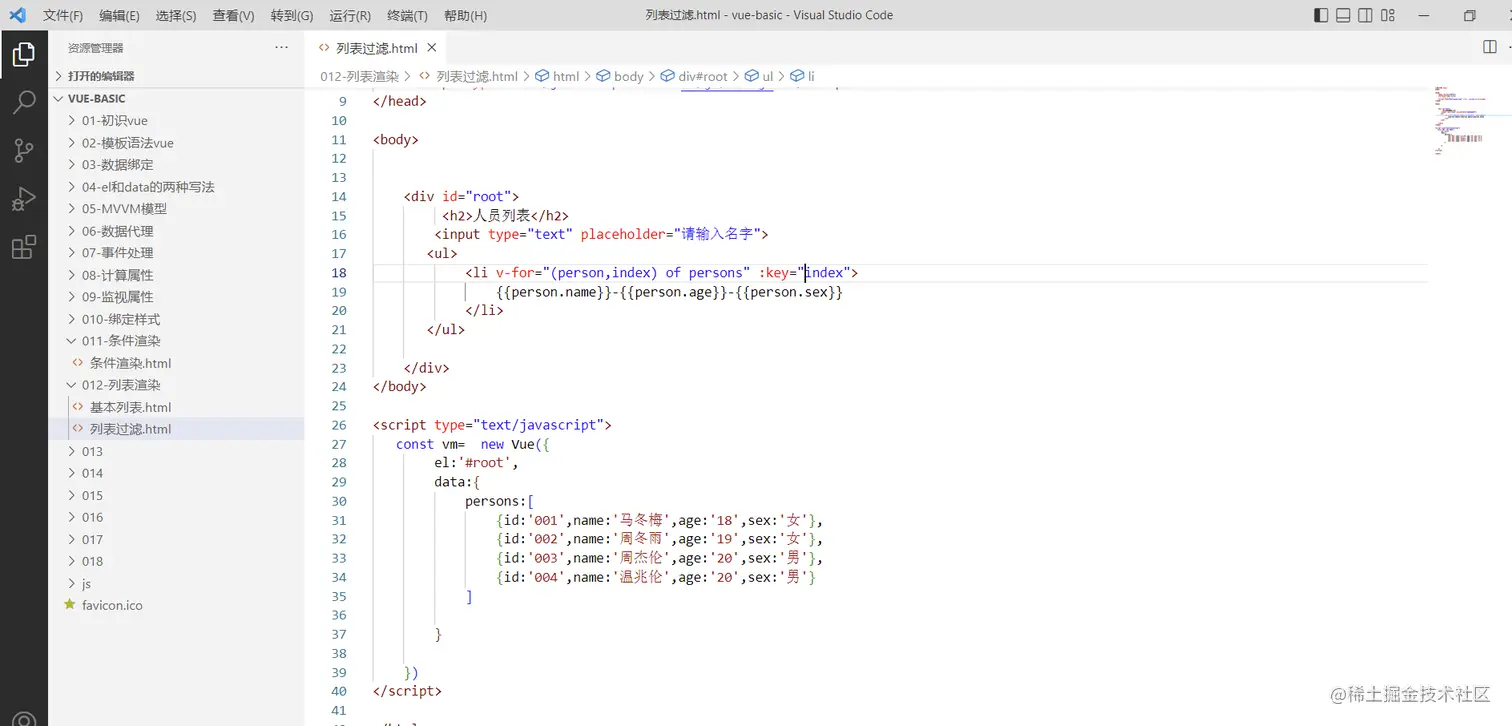The width and height of the screenshot is (1512, 726).
Task: Expand the 03-数据绑定 folder
Action: [176, 165]
